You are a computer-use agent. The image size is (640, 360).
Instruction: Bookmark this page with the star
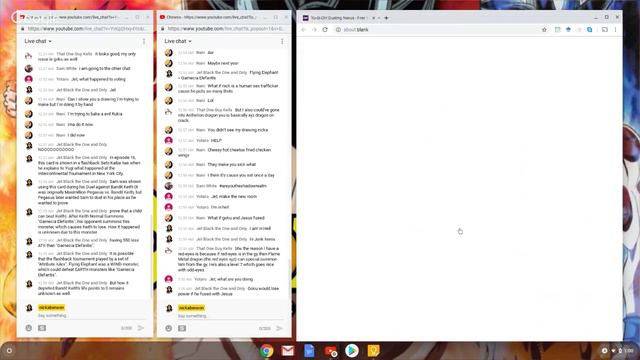pos(544,29)
